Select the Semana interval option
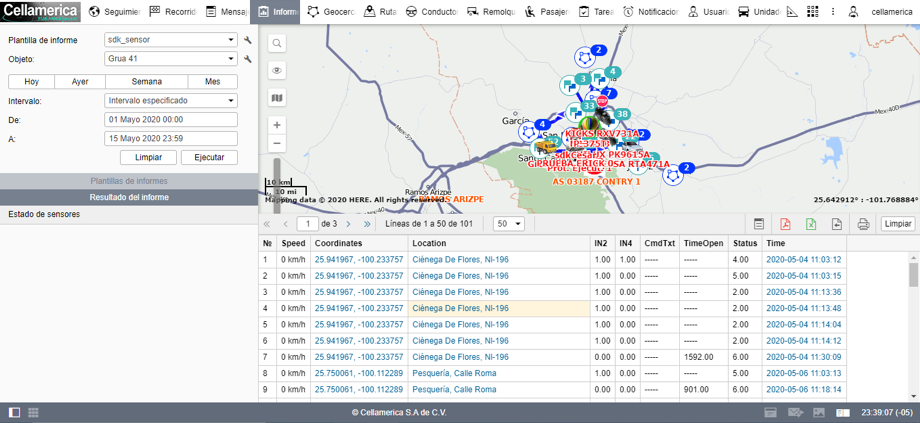Image resolution: width=920 pixels, height=423 pixels. [x=146, y=82]
